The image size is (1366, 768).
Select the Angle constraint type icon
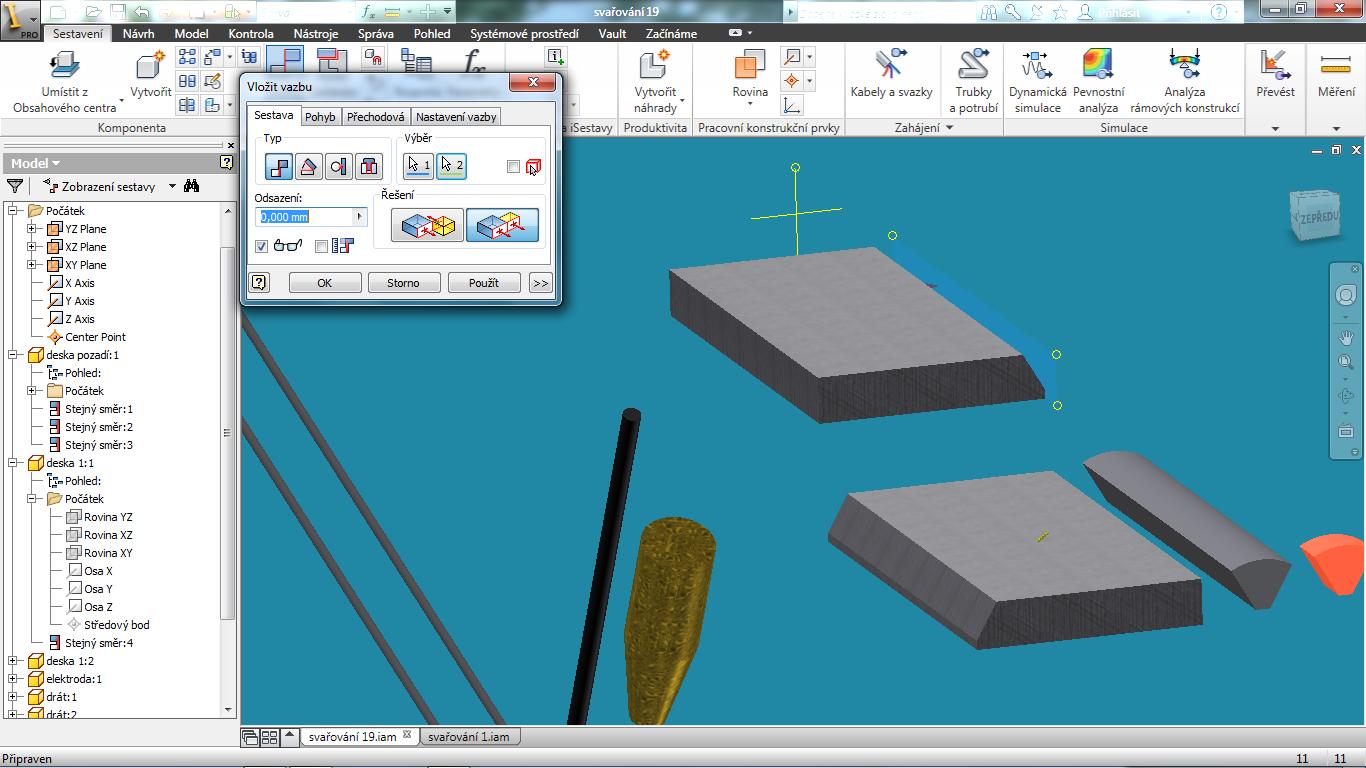point(309,166)
